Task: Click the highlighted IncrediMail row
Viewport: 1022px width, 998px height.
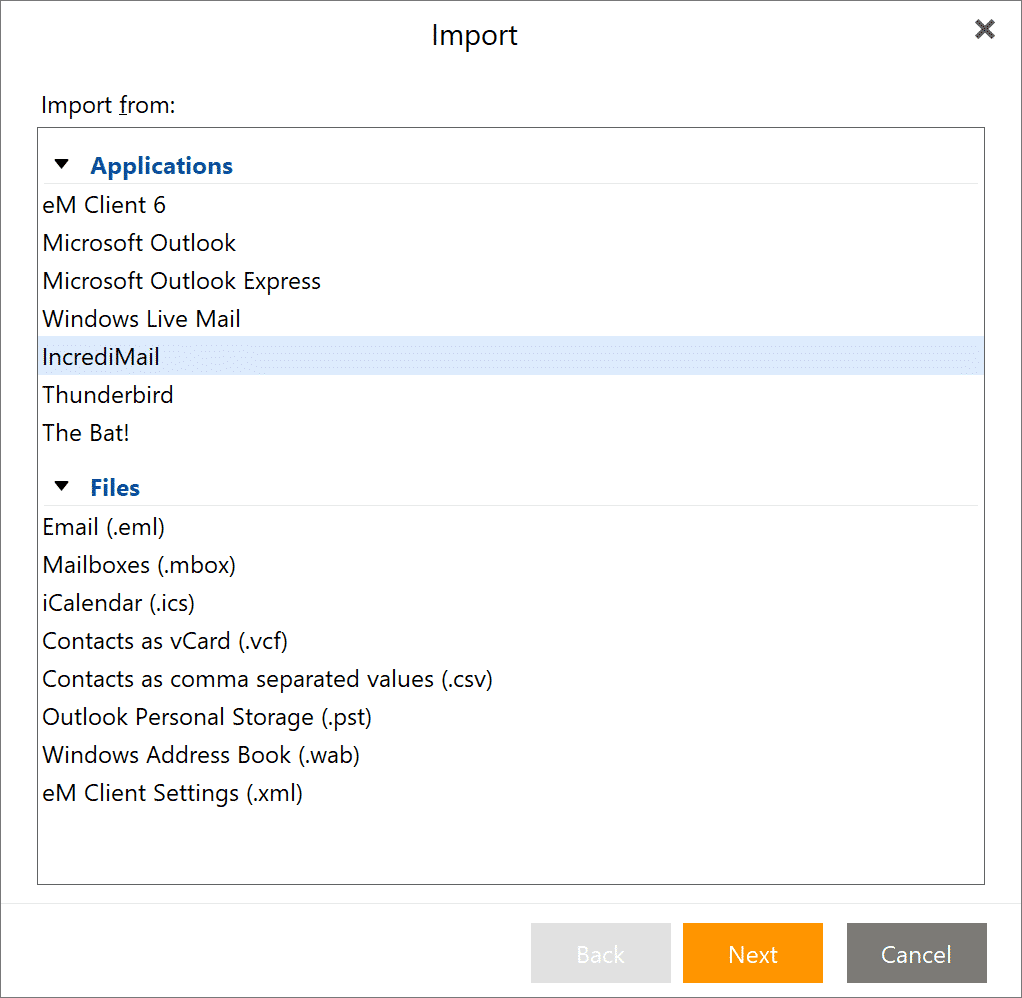Action: click(511, 356)
